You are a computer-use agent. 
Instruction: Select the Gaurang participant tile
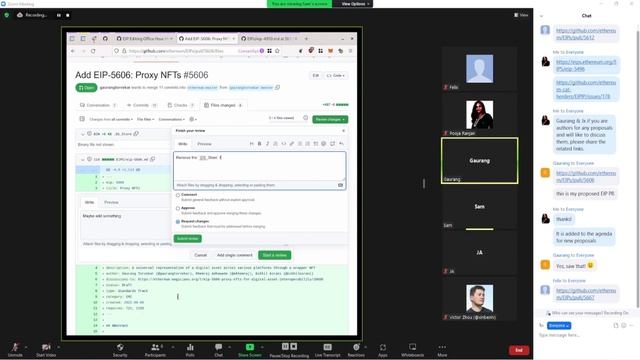click(x=480, y=160)
